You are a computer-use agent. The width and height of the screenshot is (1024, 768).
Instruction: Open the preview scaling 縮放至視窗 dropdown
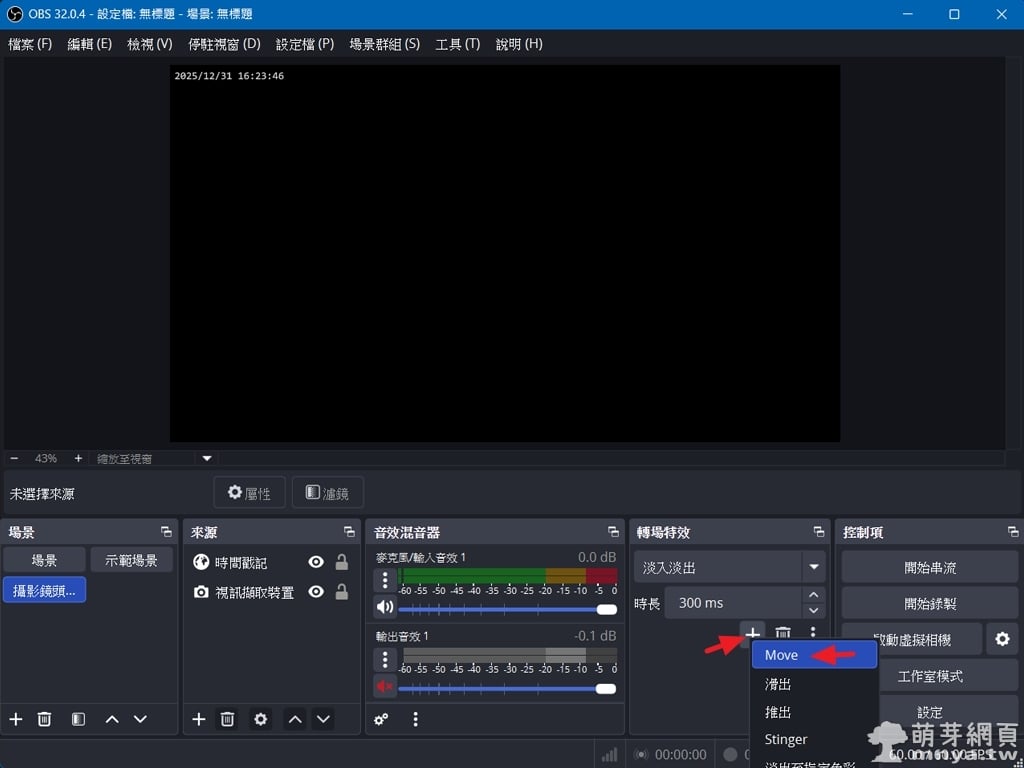coord(207,458)
